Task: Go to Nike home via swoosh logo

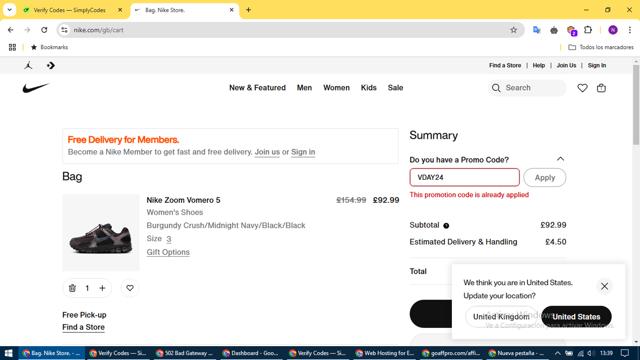Action: click(x=36, y=88)
